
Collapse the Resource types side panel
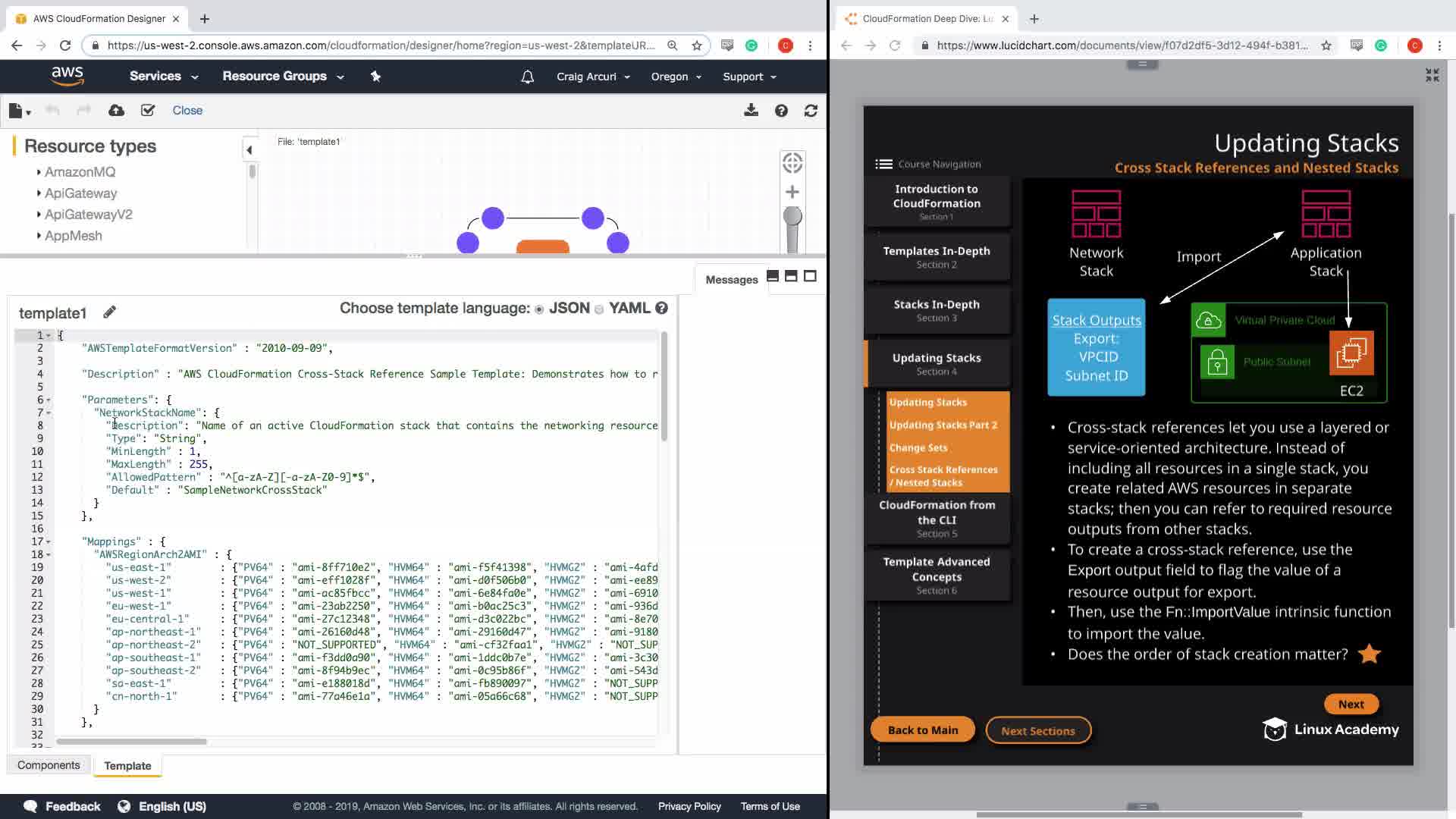click(249, 150)
